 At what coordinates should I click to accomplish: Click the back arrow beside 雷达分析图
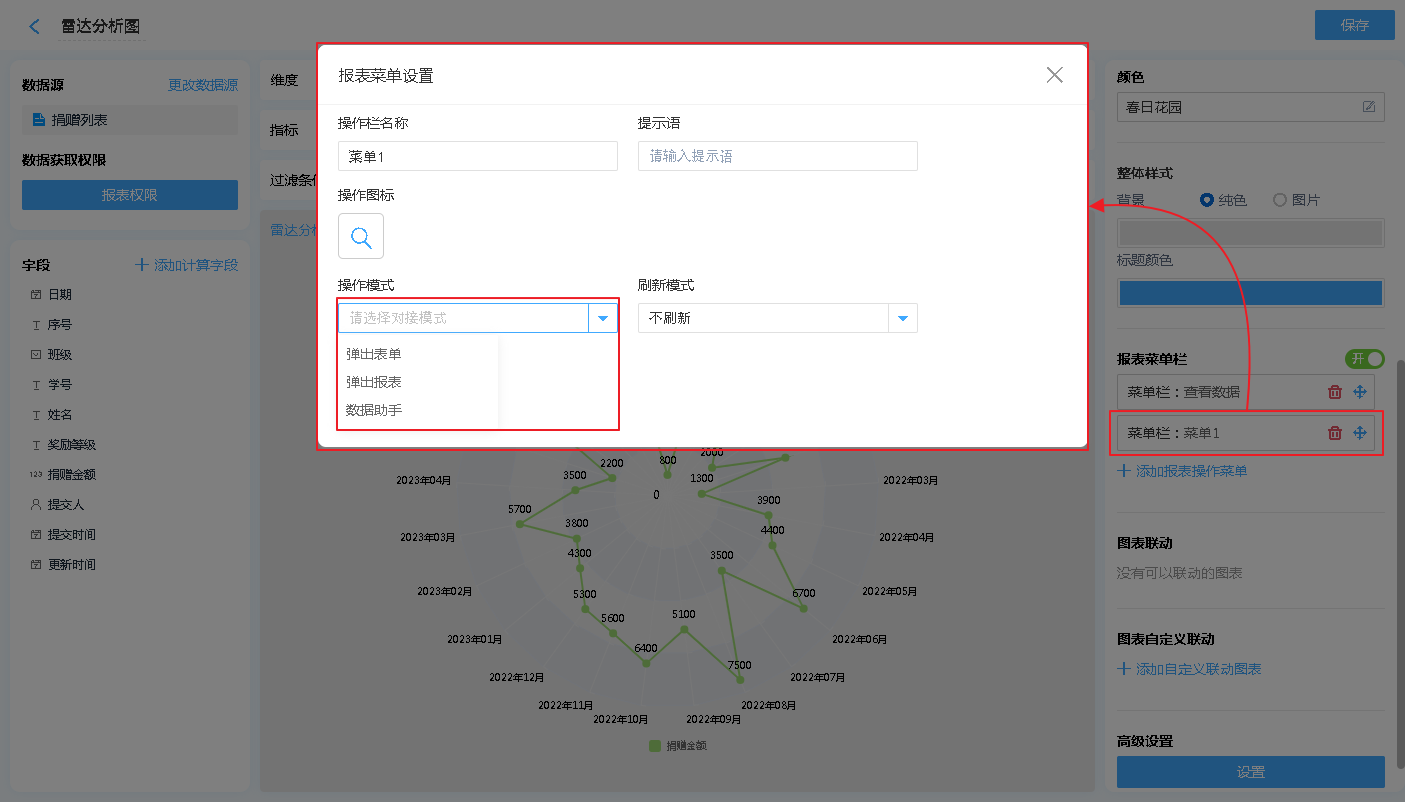click(35, 27)
